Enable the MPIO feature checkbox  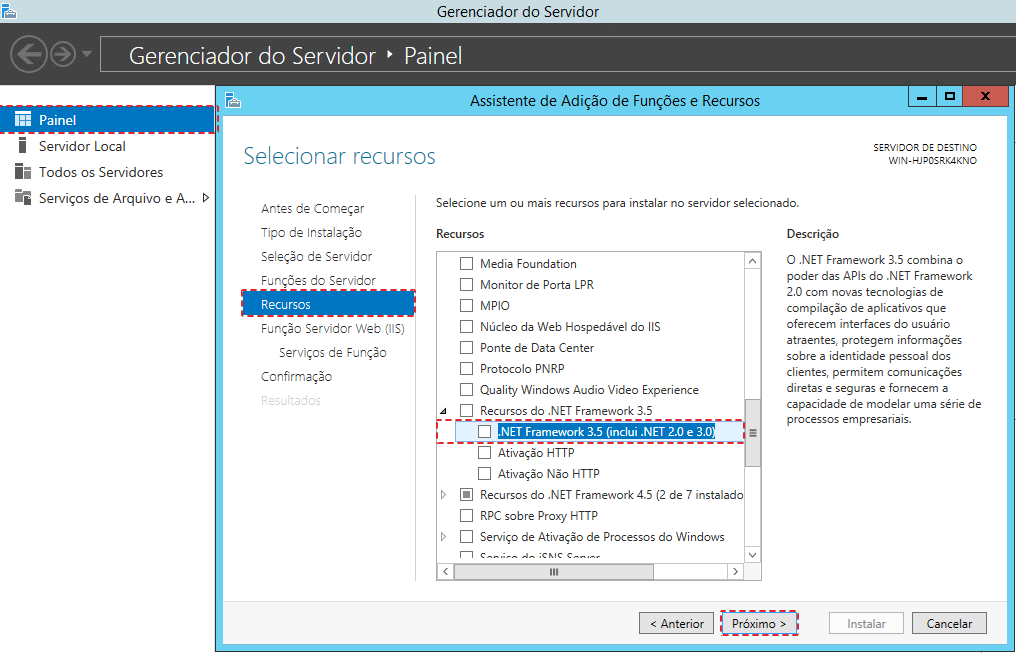click(x=466, y=305)
